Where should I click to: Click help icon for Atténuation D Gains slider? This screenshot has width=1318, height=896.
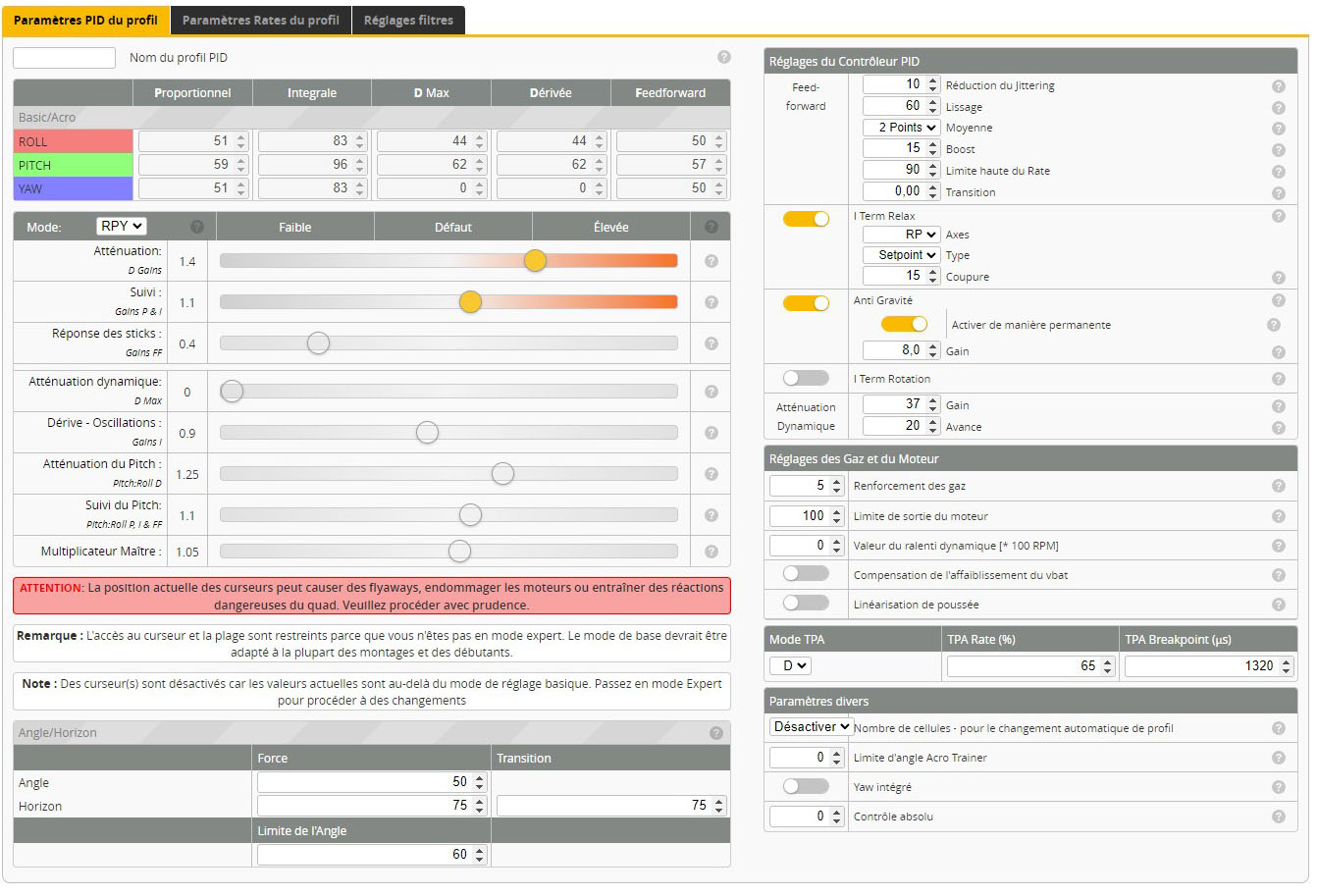pyautogui.click(x=711, y=261)
